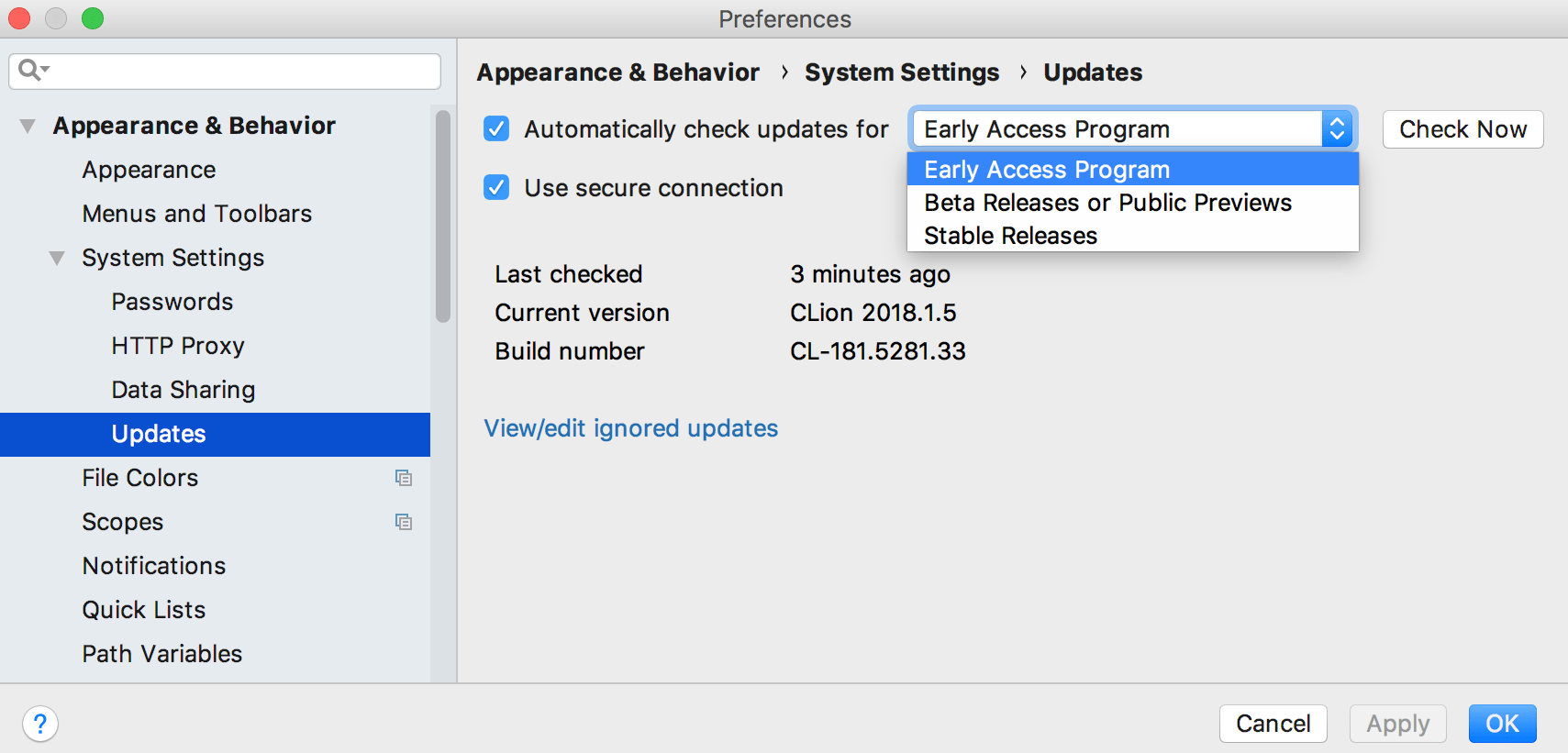
Task: Click the File Colors project-level icon
Action: tap(404, 478)
